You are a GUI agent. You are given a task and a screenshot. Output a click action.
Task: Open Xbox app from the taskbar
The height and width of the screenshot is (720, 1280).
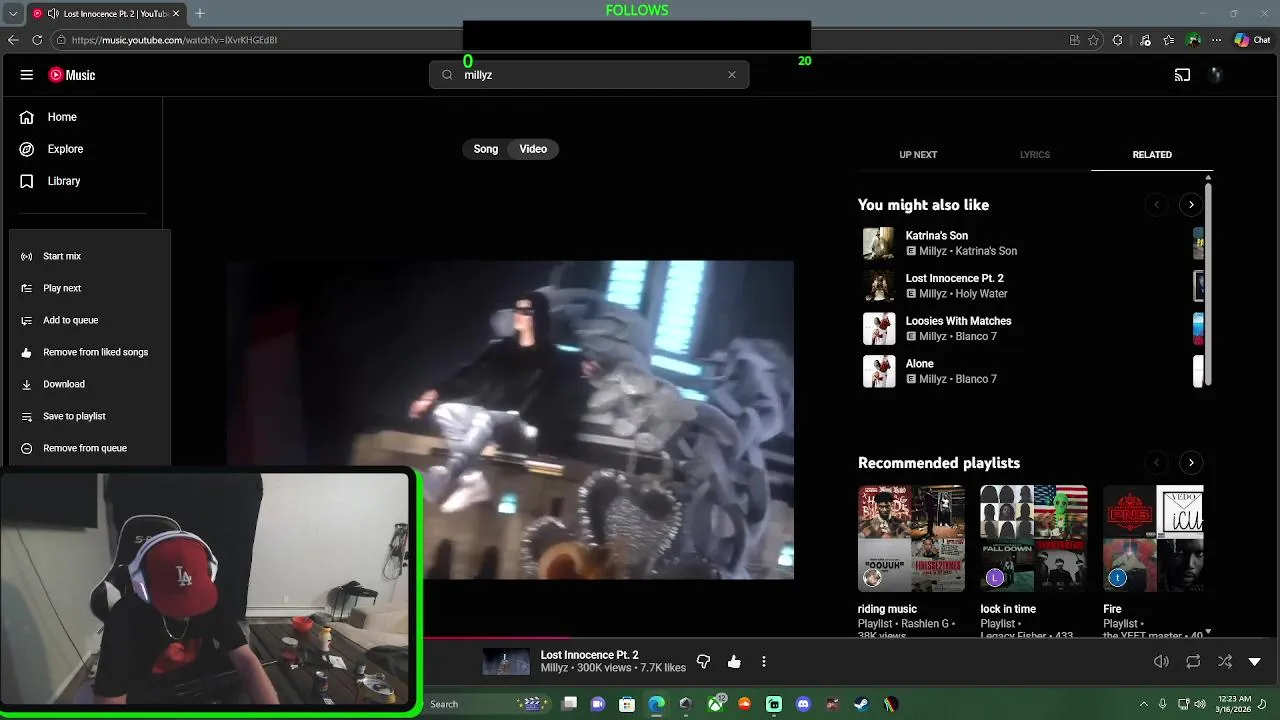pos(715,704)
